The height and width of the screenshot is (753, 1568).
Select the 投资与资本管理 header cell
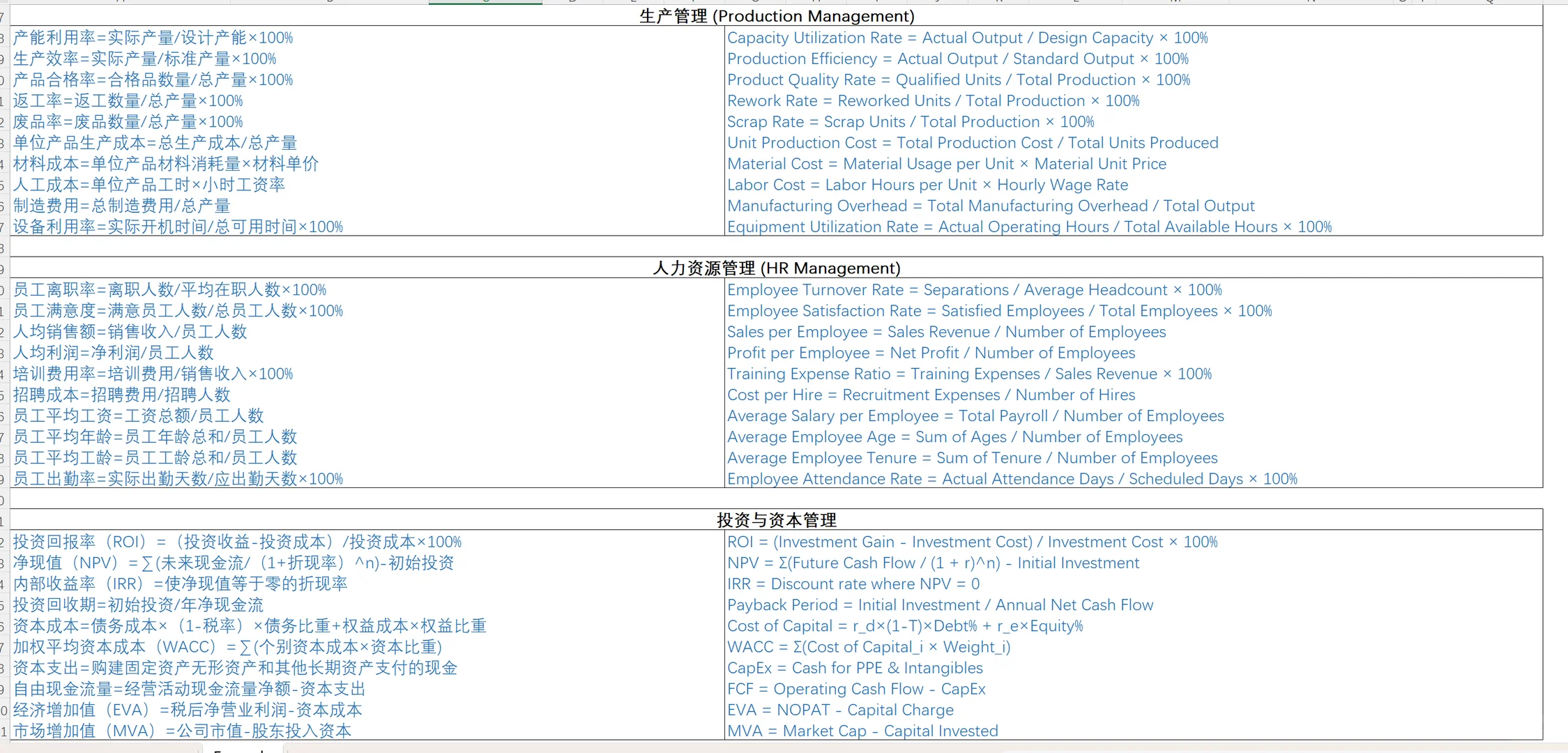click(x=776, y=520)
